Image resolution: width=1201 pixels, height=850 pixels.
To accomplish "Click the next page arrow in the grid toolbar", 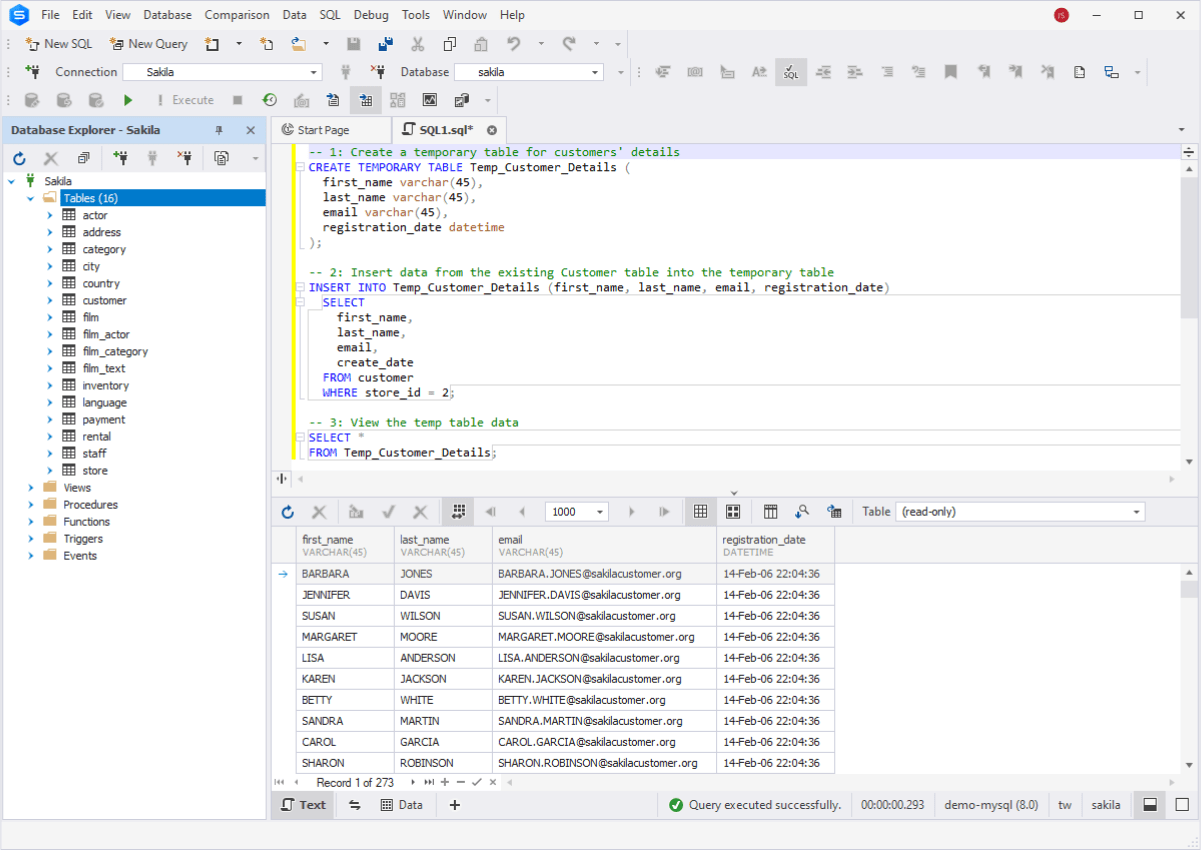I will pyautogui.click(x=632, y=511).
